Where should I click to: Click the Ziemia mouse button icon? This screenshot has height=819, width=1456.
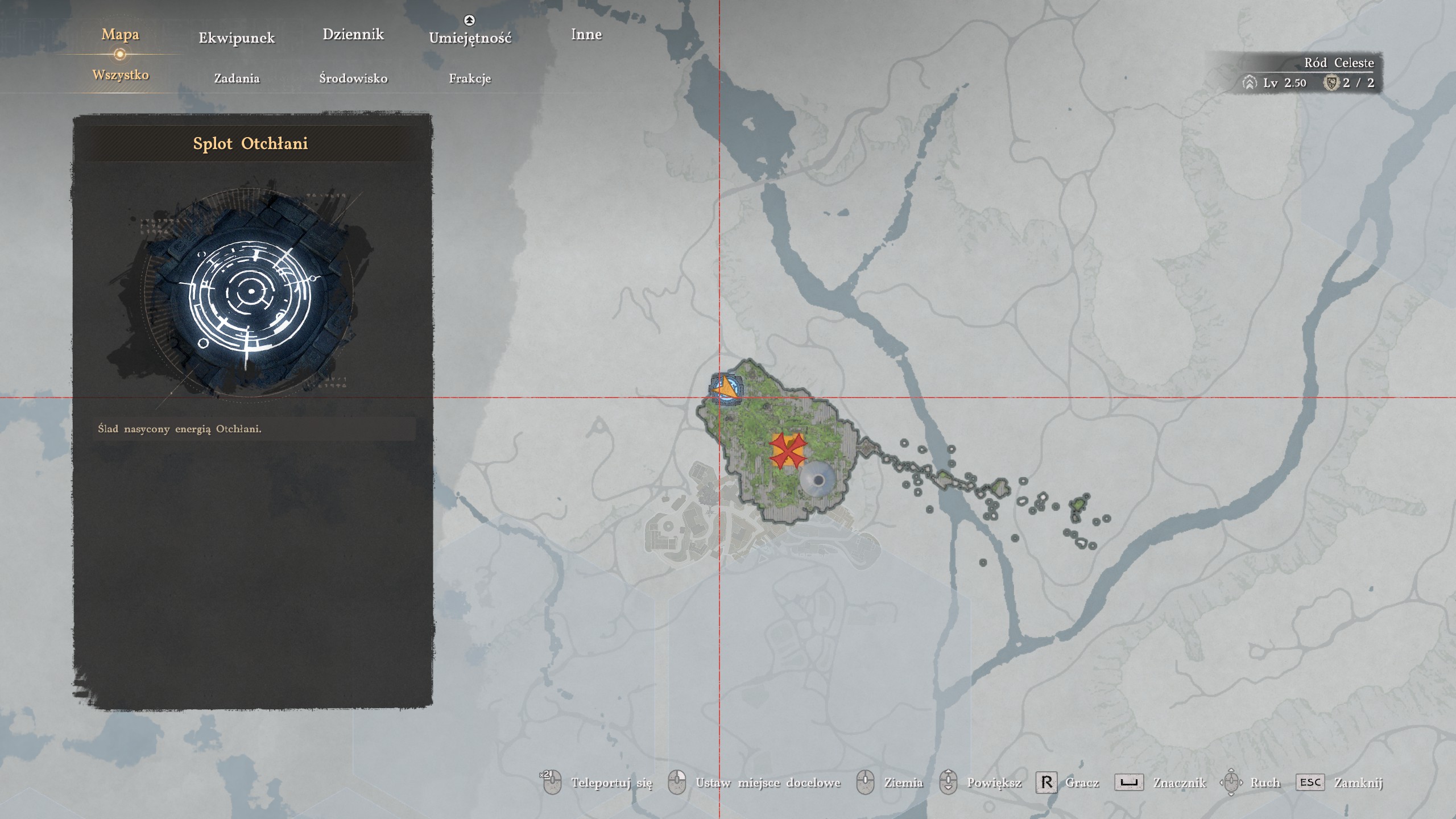click(865, 783)
